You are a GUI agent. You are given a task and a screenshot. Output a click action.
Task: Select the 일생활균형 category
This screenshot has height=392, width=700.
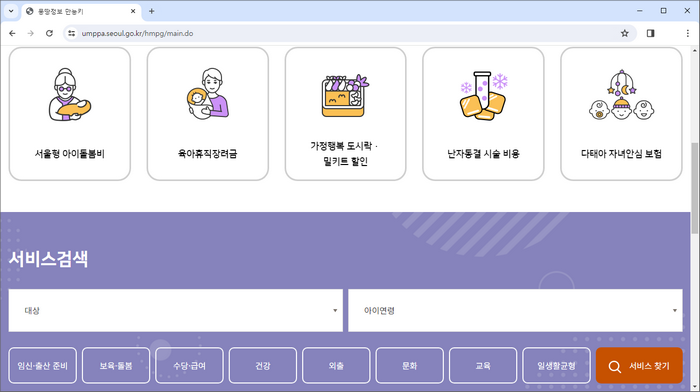pos(556,366)
